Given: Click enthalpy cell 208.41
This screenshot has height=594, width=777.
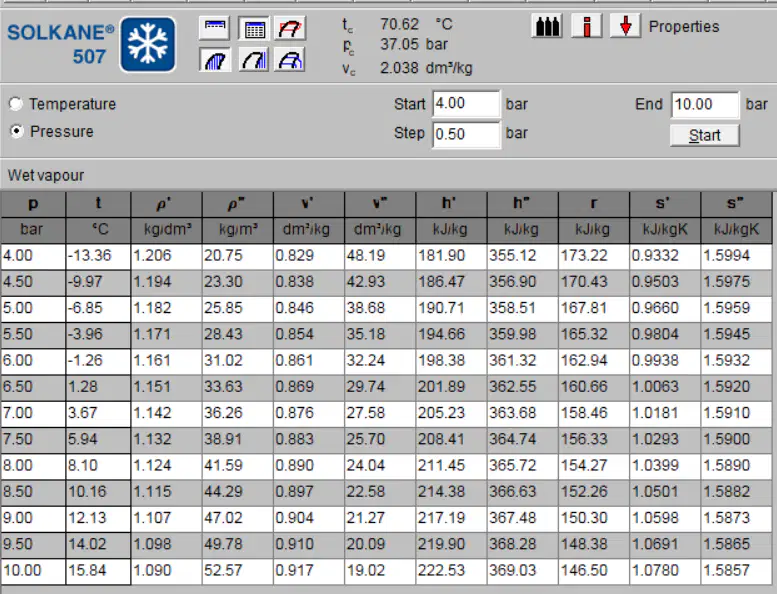Looking at the screenshot, I should (451, 439).
